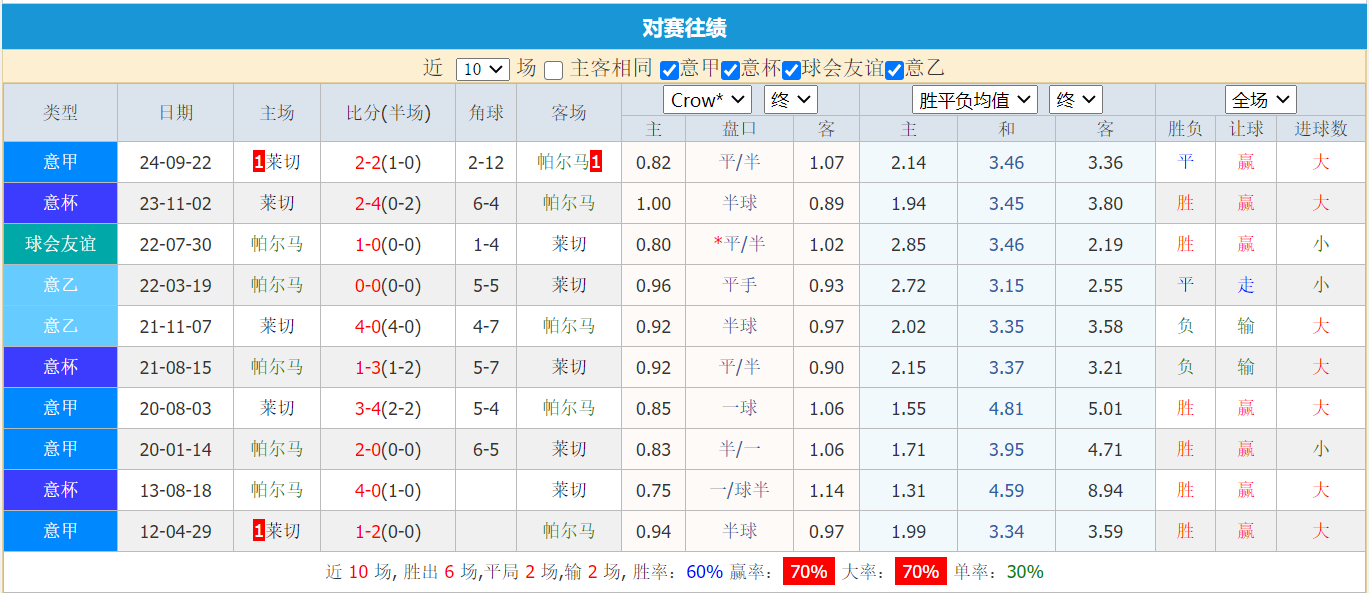Uncheck the 意乙 league filter checkbox

(894, 68)
